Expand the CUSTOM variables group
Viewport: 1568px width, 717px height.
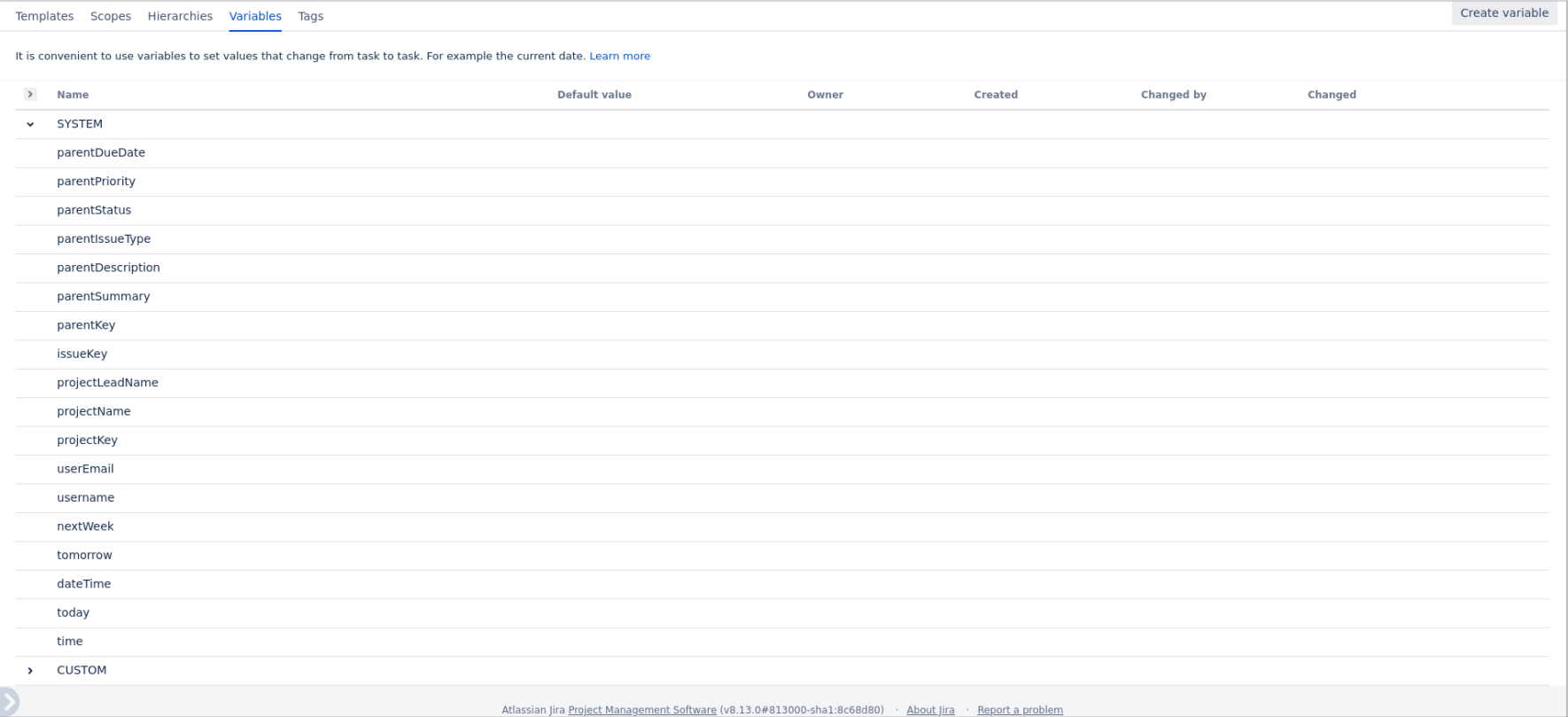30,671
